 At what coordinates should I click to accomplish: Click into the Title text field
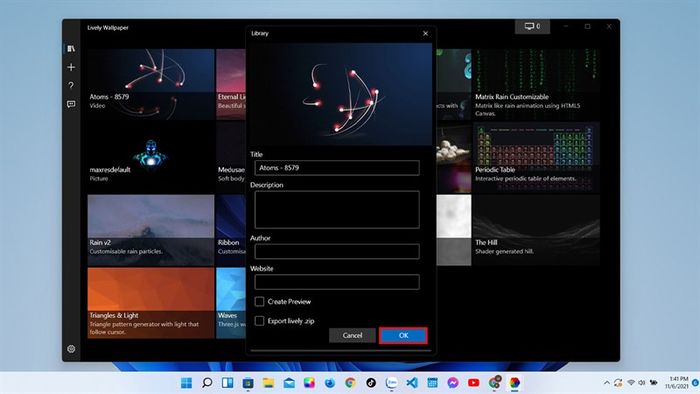pos(337,168)
